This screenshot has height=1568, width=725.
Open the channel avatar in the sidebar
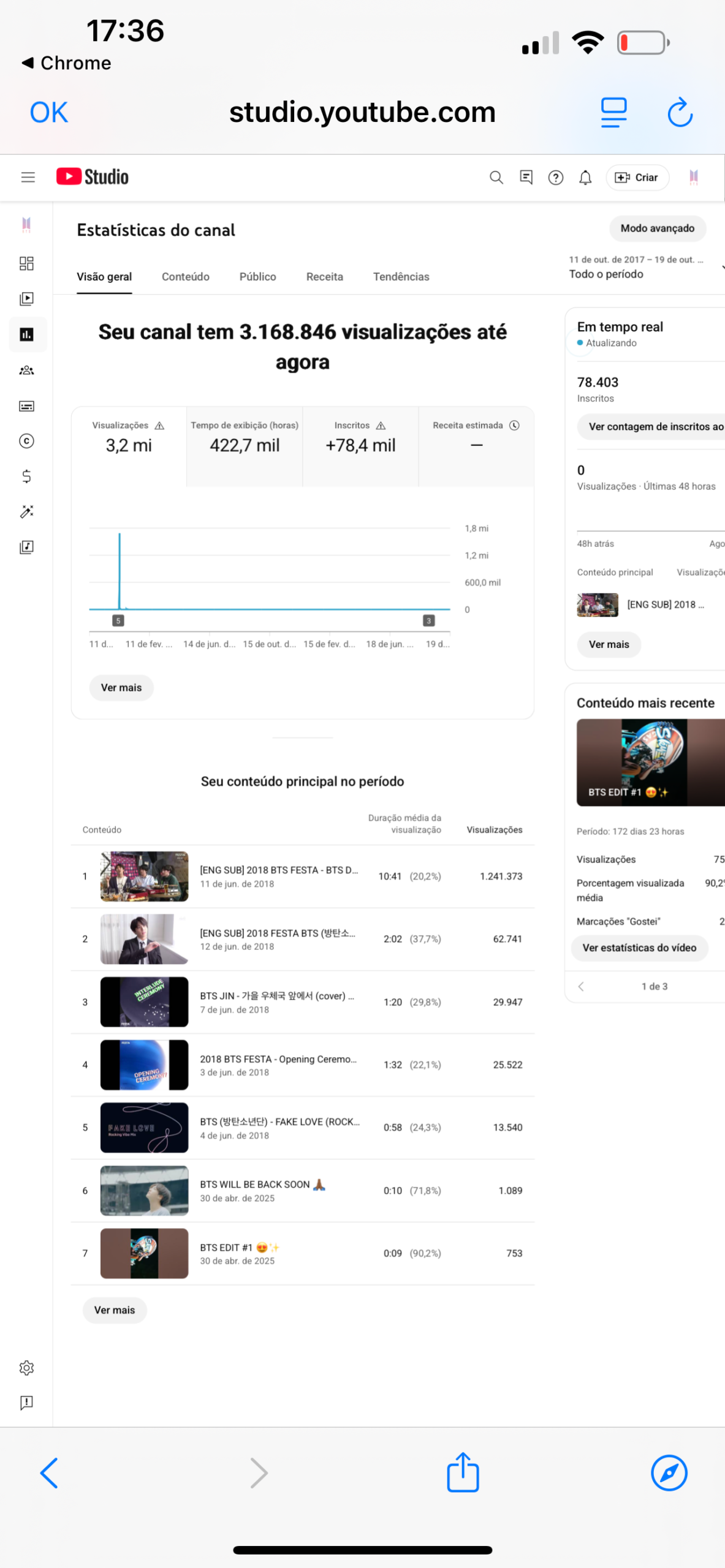coord(26,225)
